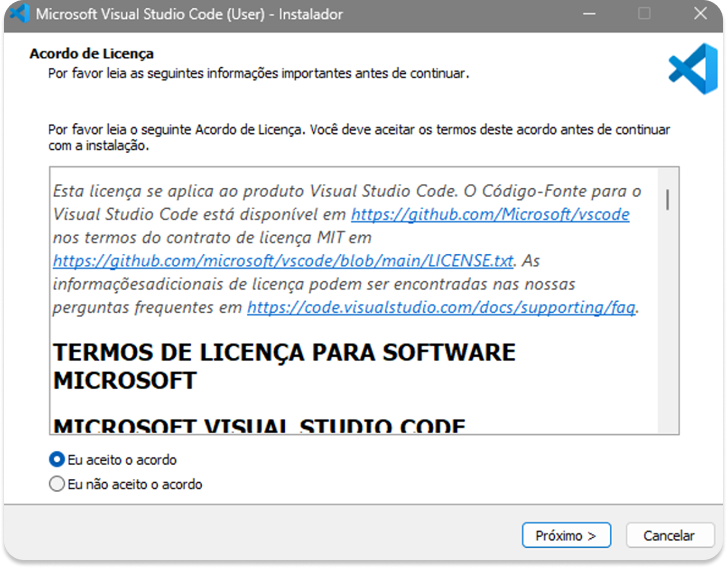Image resolution: width=727 pixels, height=568 pixels.
Task: Click the large VS Code logo
Action: coord(693,69)
